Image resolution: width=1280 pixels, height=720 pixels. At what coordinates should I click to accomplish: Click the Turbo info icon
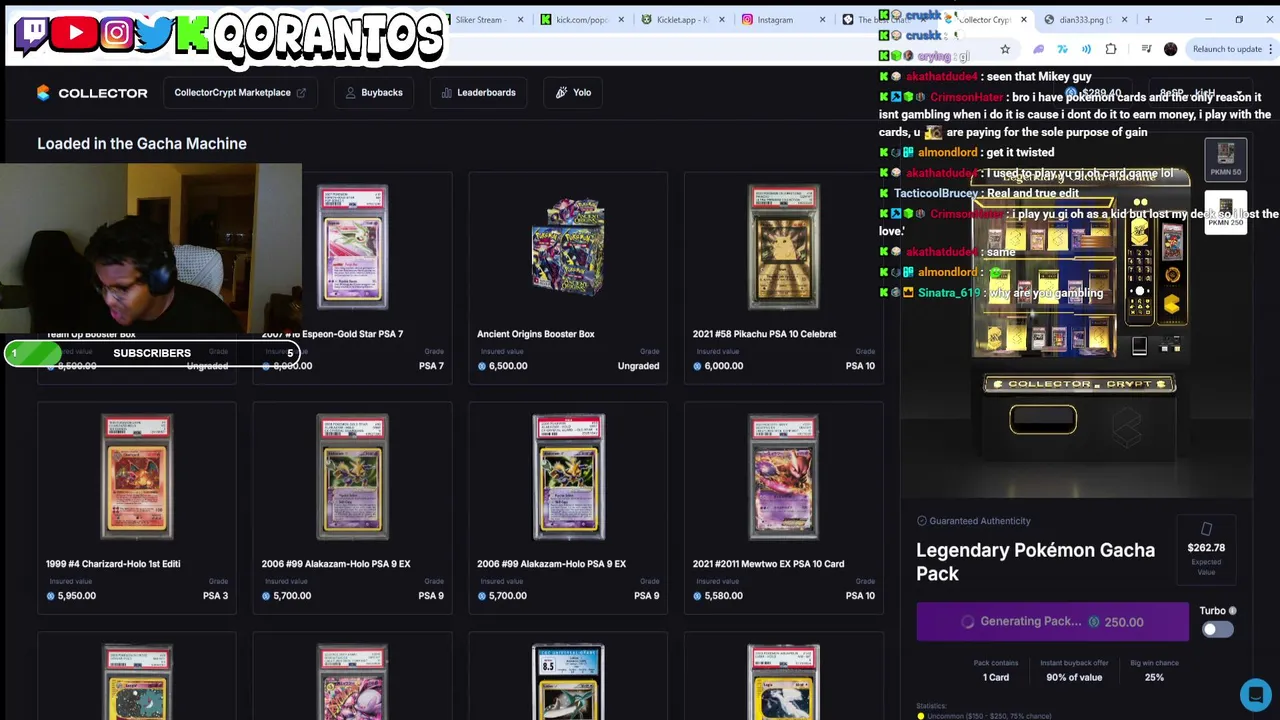point(1232,611)
